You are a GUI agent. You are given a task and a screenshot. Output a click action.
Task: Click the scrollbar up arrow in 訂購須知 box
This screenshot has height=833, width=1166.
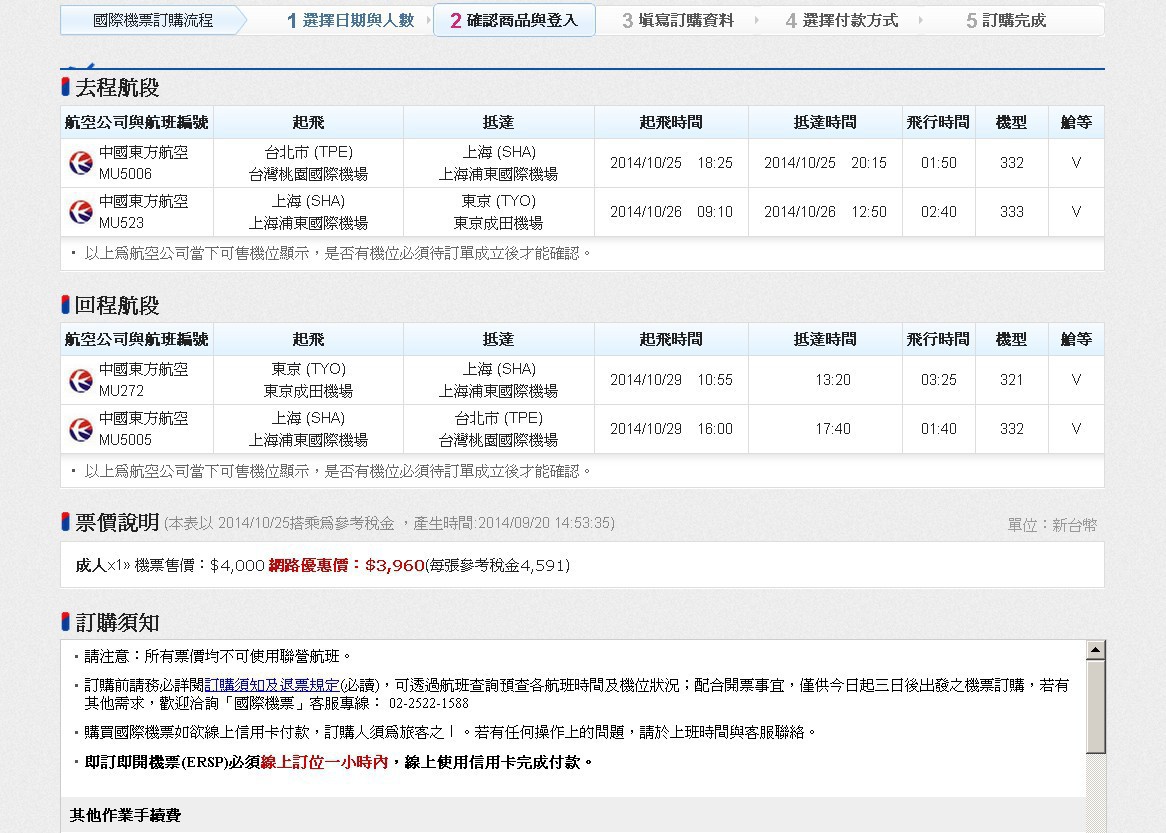1095,650
